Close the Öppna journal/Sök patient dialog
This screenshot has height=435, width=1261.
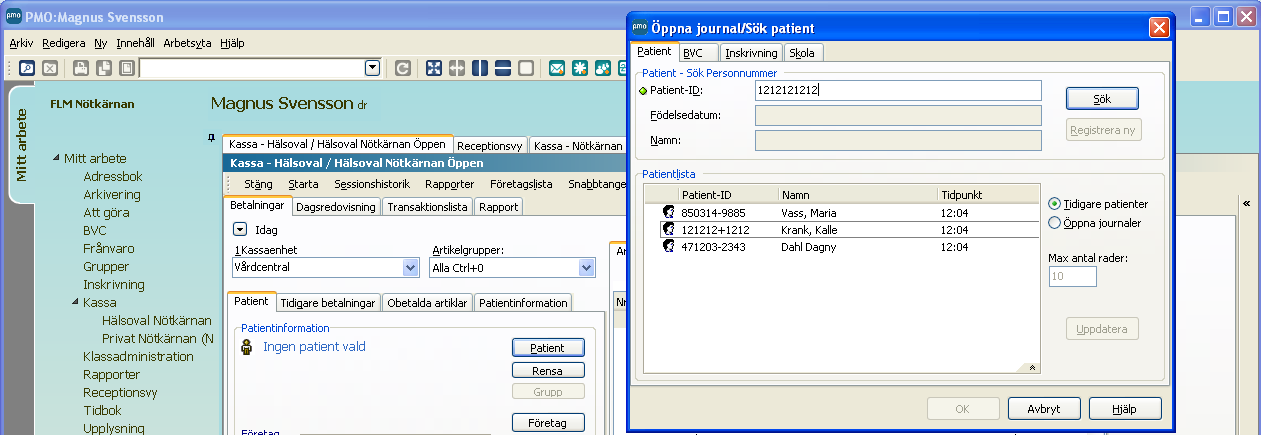tap(1159, 27)
